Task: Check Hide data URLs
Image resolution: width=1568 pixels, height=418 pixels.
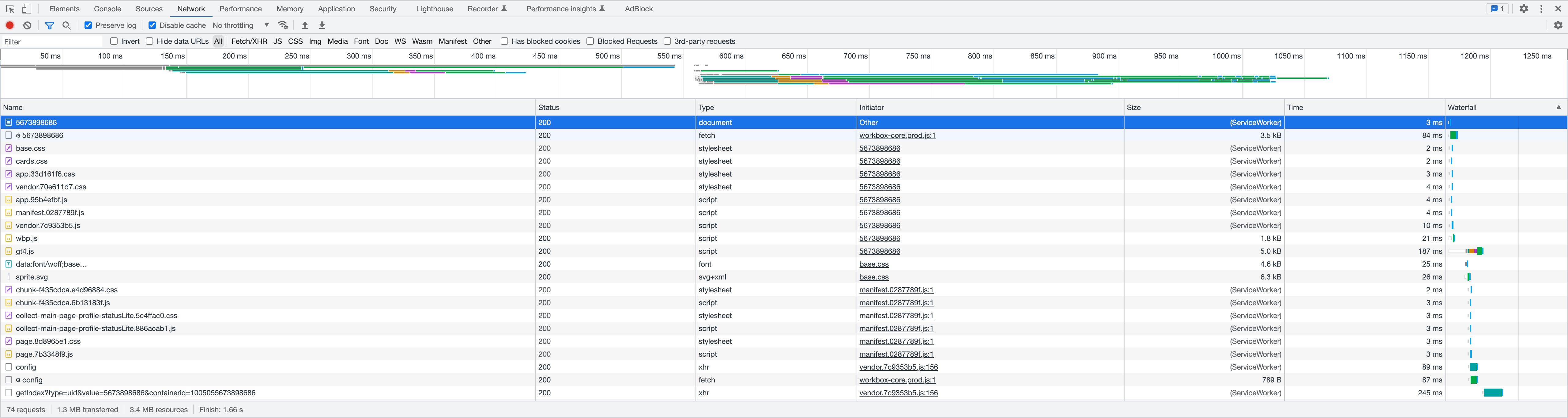Action: pos(149,41)
